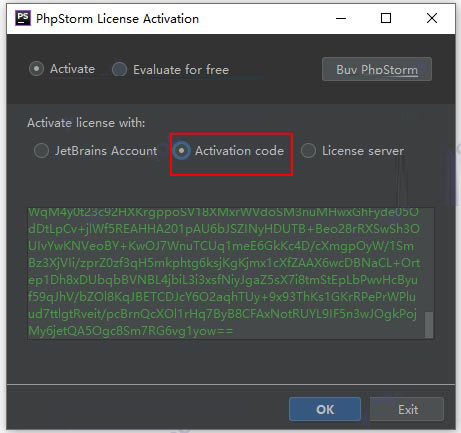461x433 pixels.
Task: Click the 'PhpStorm License Activation' title text
Action: tap(117, 19)
